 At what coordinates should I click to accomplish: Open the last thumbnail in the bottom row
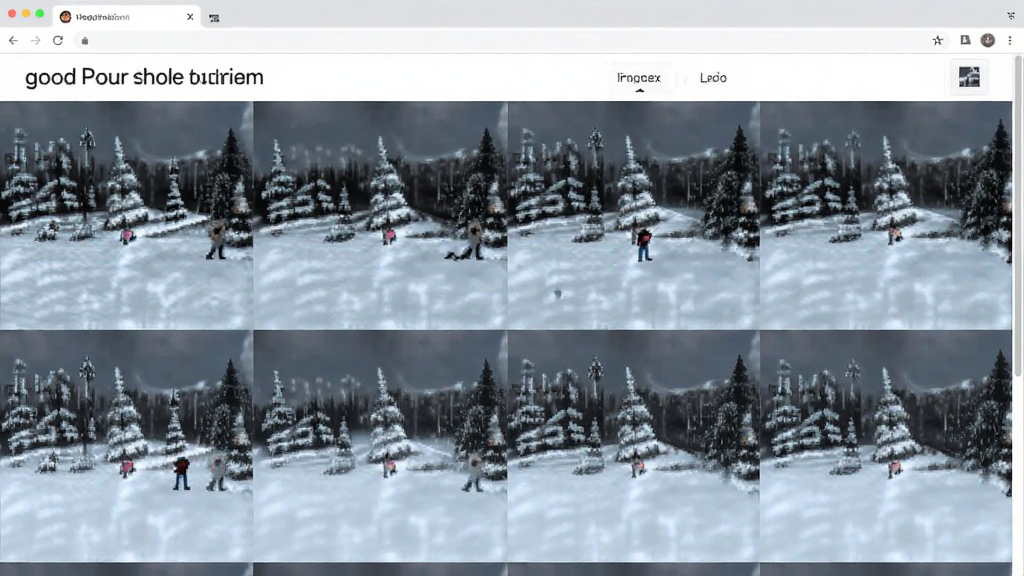pyautogui.click(x=886, y=445)
